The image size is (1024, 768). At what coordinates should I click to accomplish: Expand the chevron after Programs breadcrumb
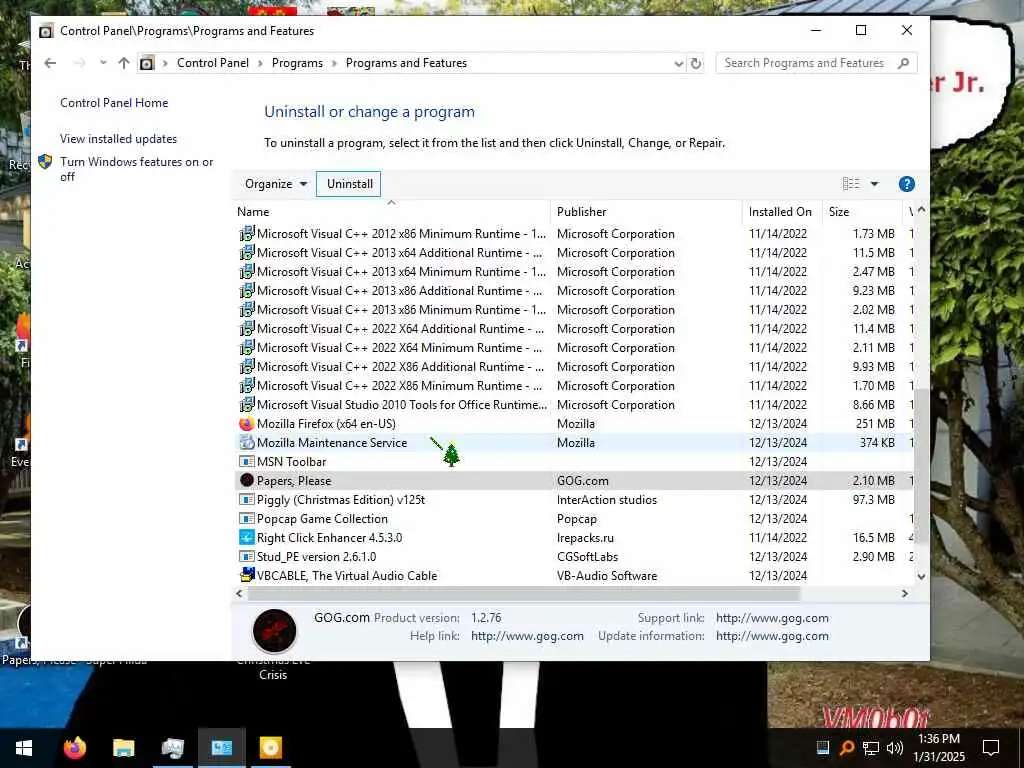pos(334,63)
